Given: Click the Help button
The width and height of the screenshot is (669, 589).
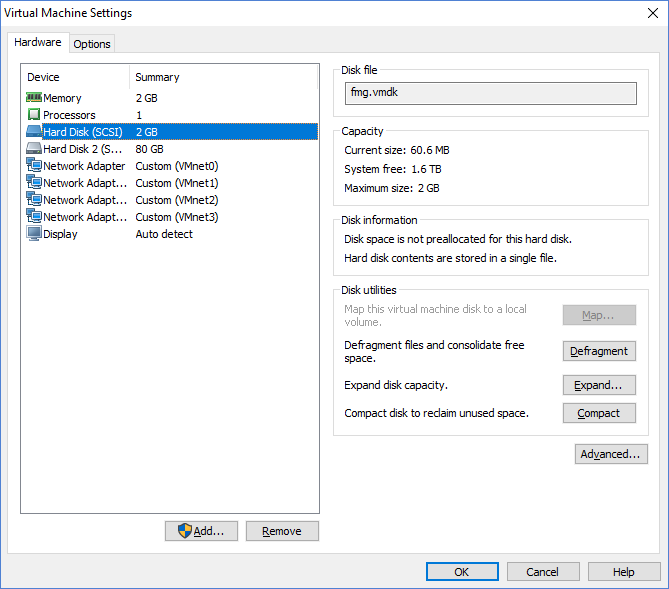Looking at the screenshot, I should tap(624, 572).
